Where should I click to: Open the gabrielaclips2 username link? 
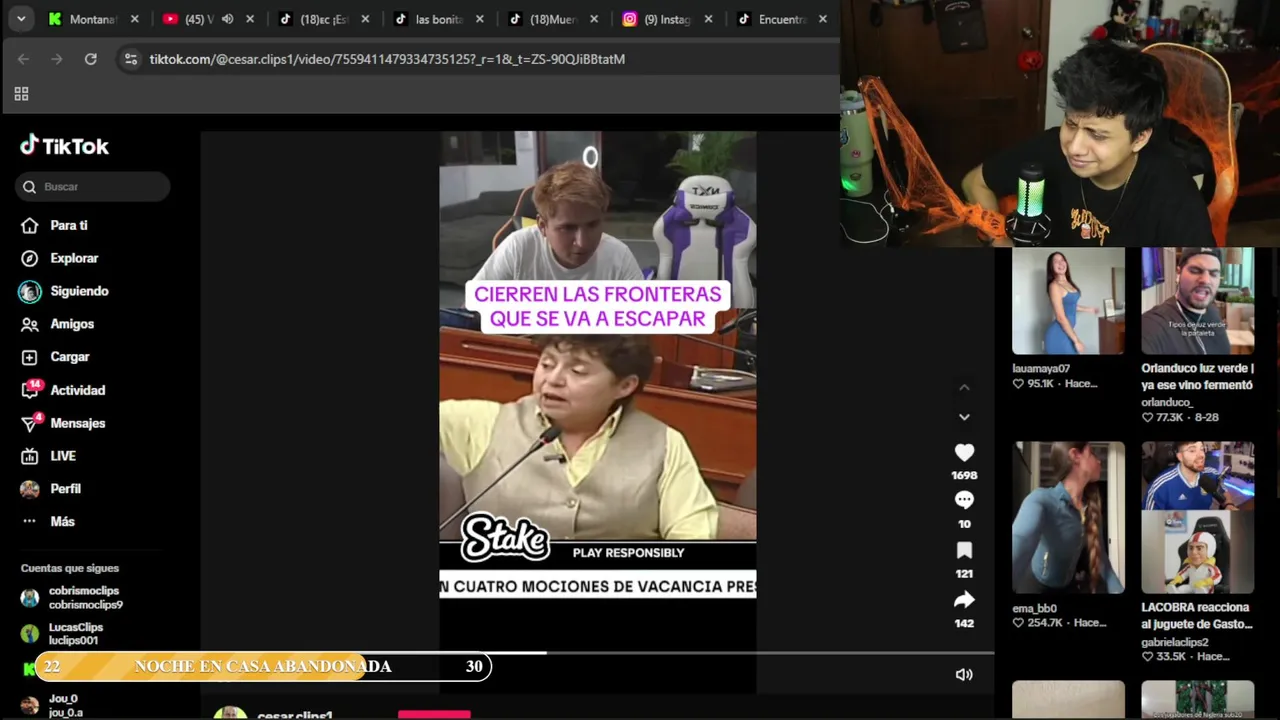[x=1175, y=642]
